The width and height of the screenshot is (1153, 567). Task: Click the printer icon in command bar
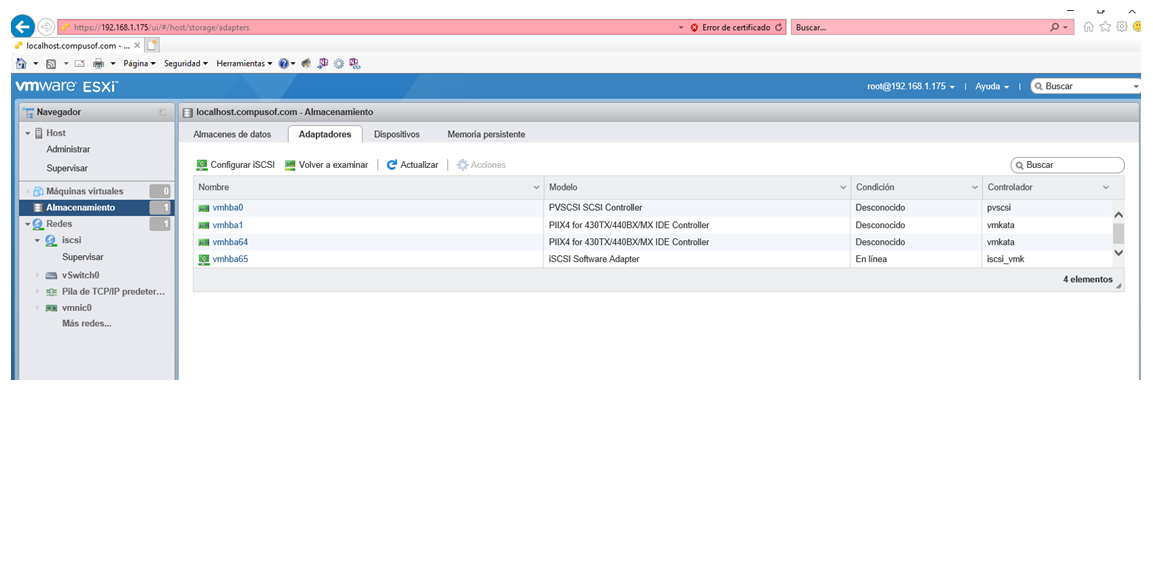click(x=98, y=63)
